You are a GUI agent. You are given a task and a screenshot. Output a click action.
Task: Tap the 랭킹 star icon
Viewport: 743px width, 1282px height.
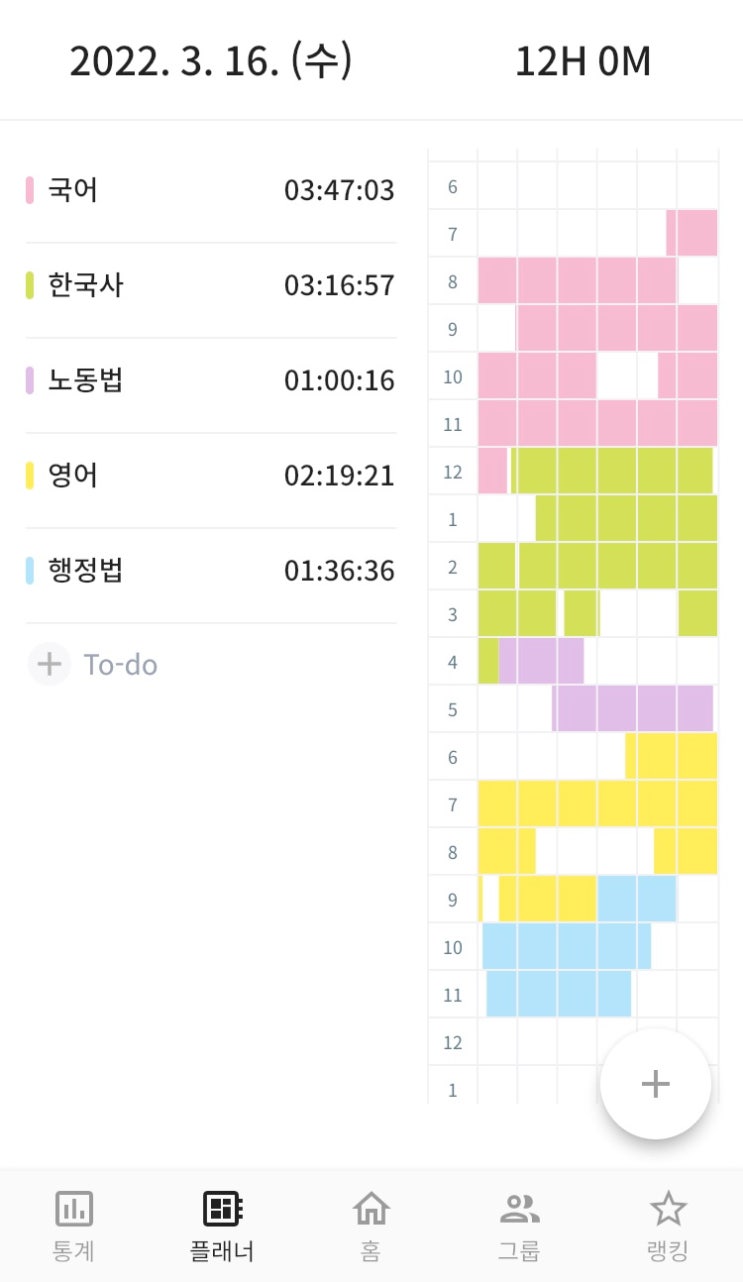click(x=668, y=1209)
